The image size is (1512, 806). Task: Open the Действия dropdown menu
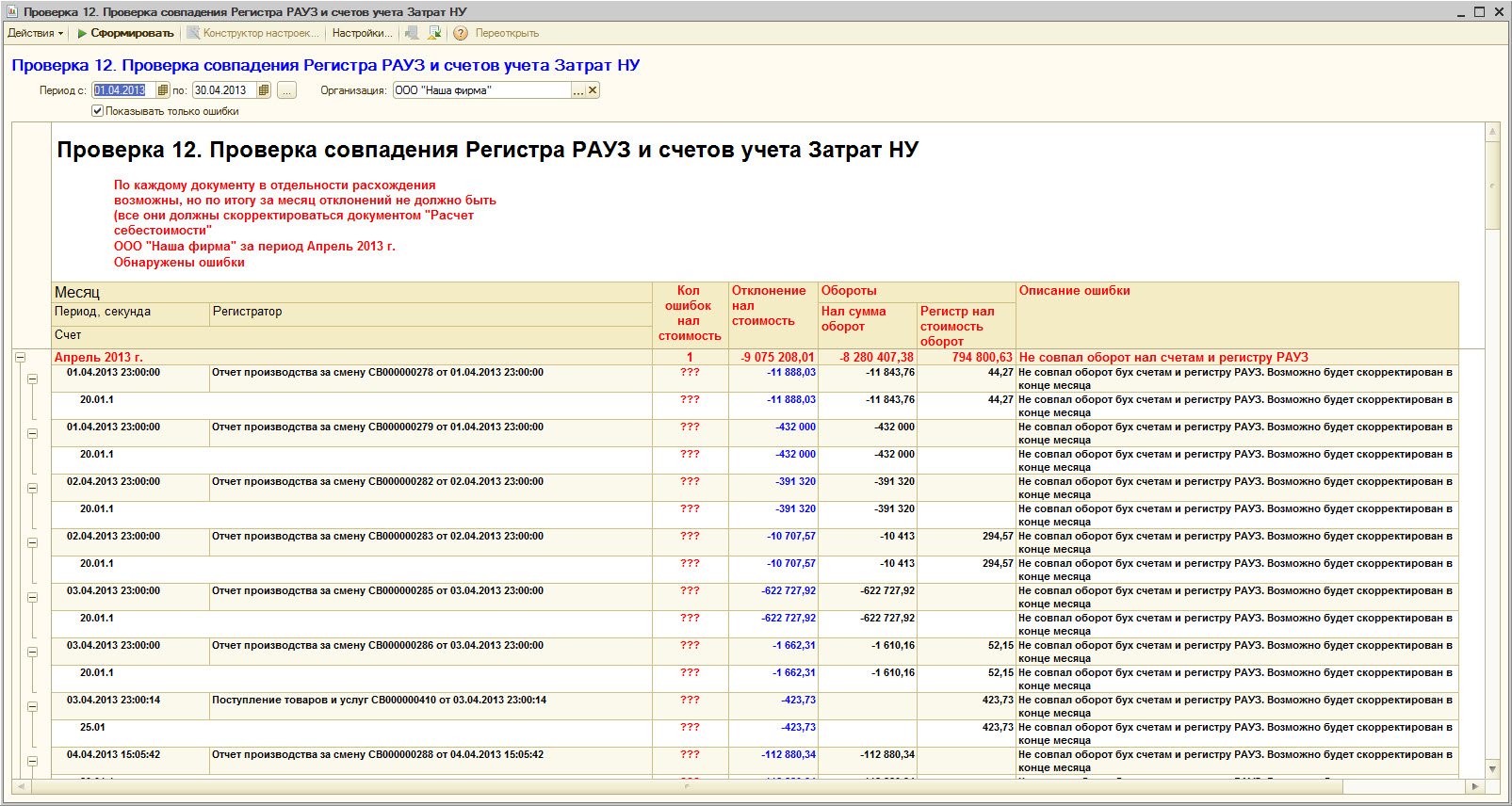pos(35,33)
